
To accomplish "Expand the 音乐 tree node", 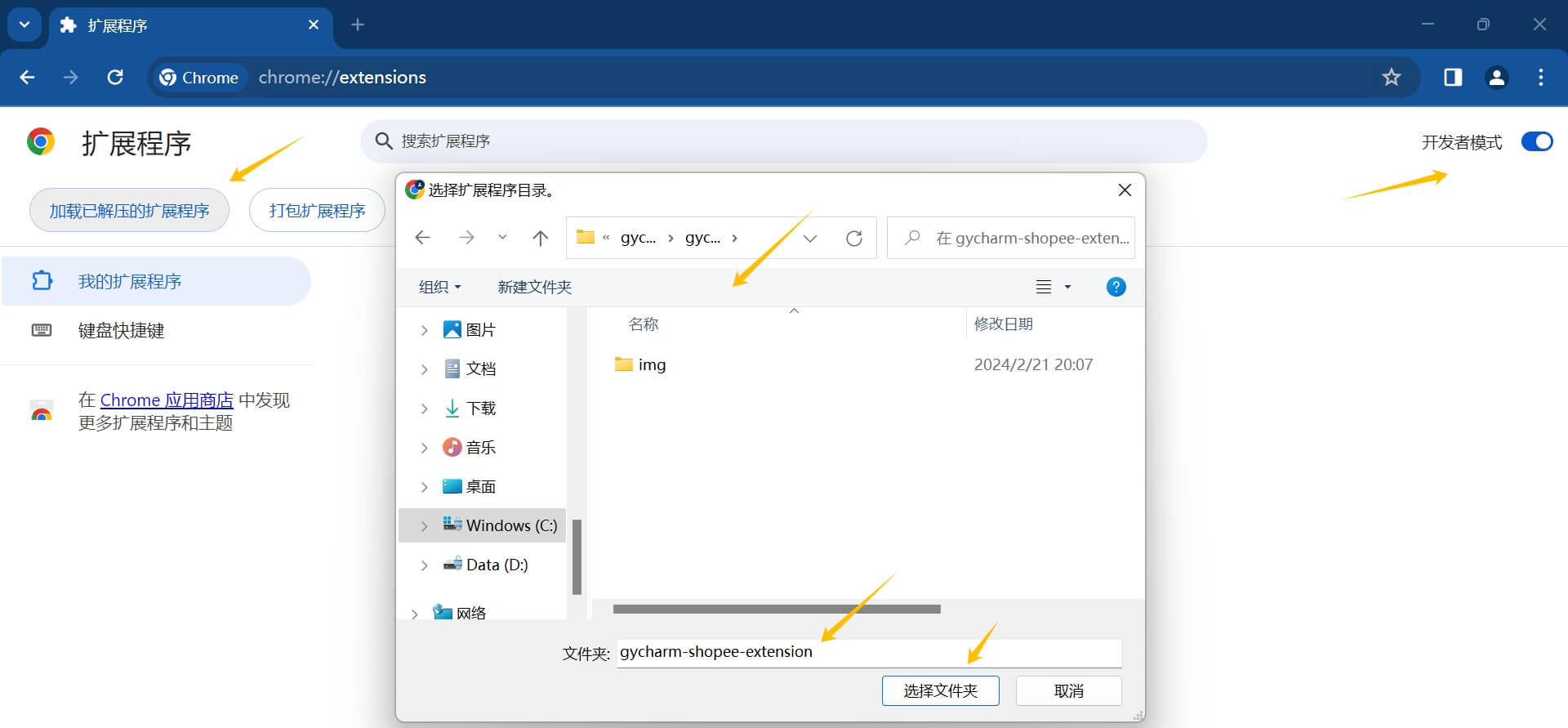I will 424,448.
